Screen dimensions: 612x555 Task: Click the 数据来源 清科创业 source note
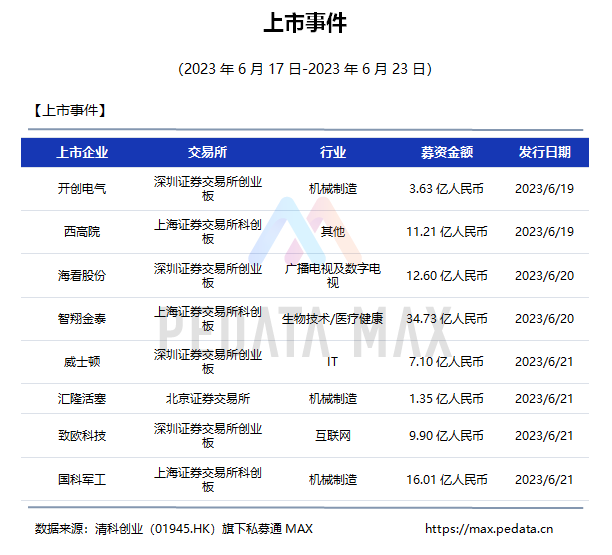pyautogui.click(x=174, y=529)
